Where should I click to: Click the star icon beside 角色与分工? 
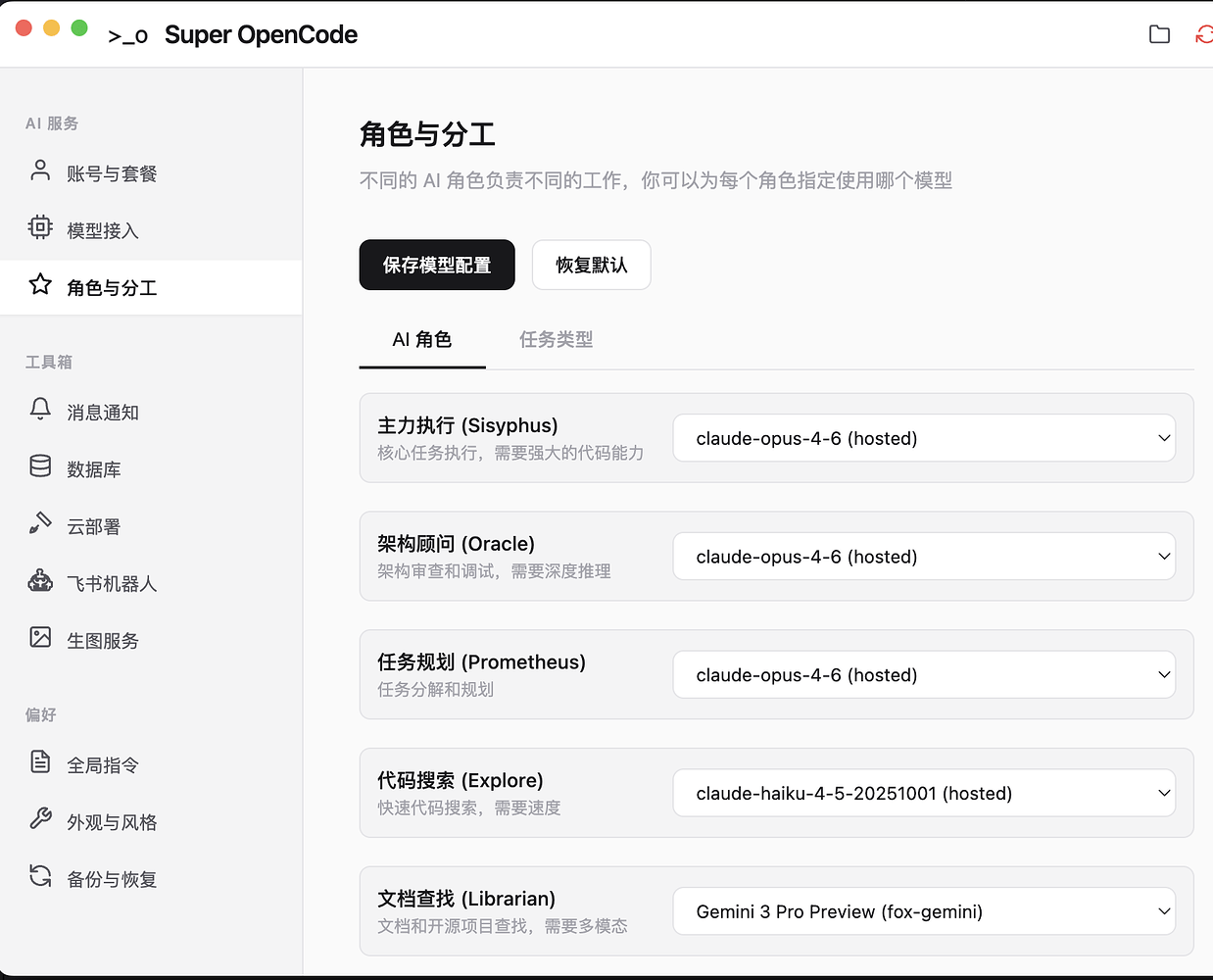pyautogui.click(x=40, y=284)
